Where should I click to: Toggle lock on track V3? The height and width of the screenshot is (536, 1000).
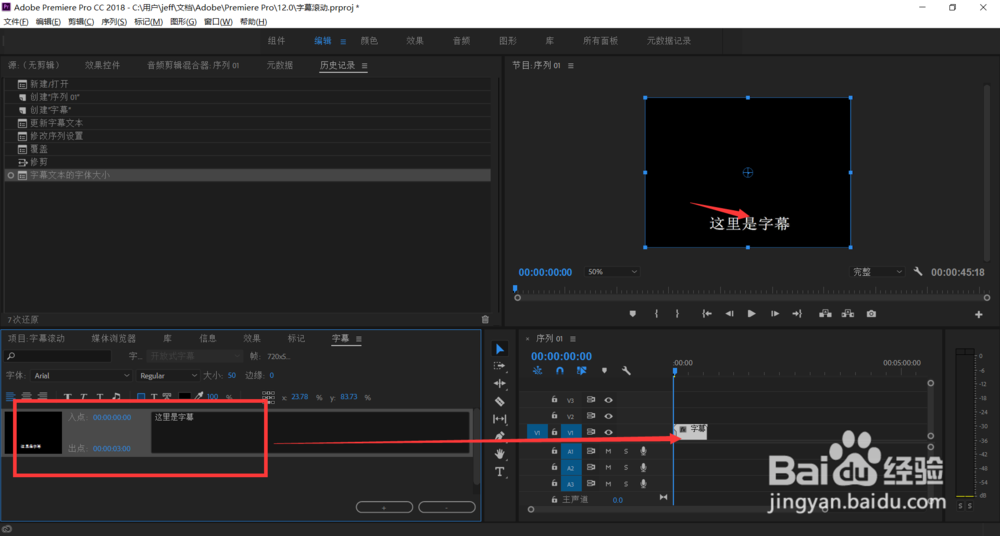coord(554,400)
